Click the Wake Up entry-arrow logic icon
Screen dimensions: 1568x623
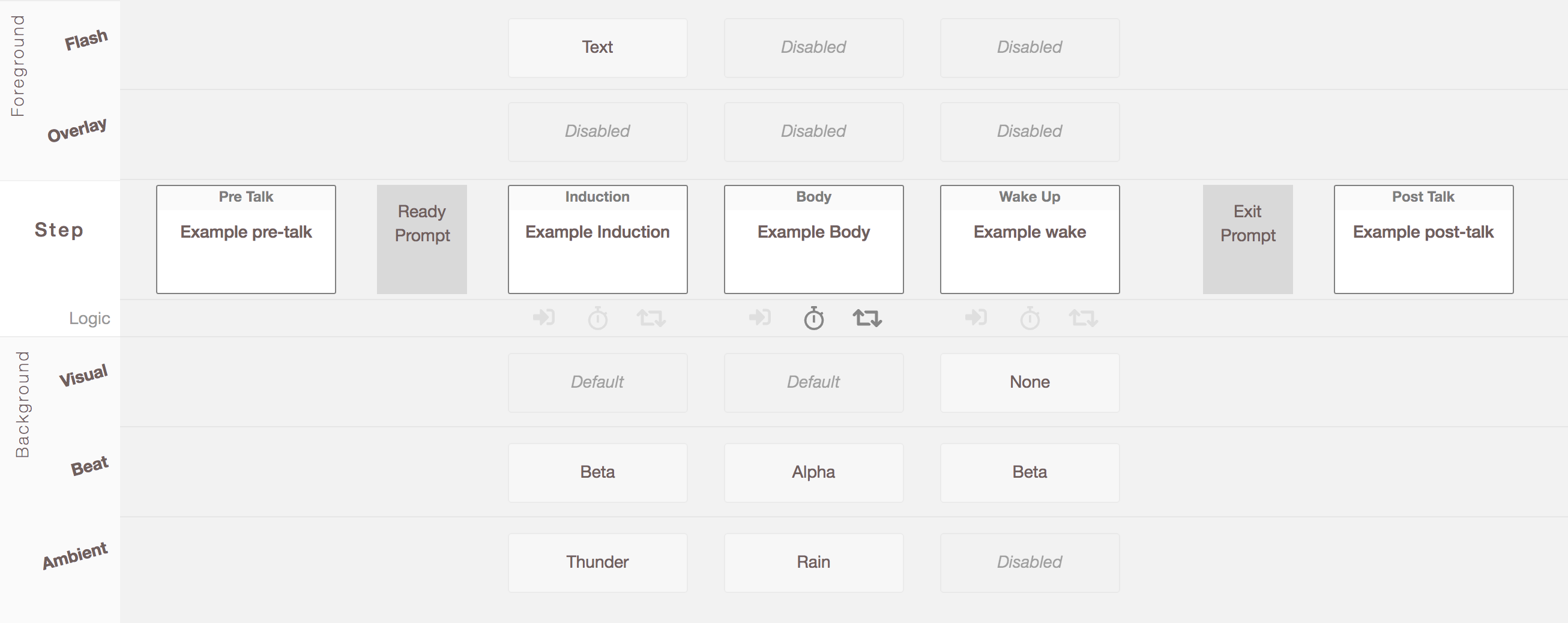coord(975,318)
